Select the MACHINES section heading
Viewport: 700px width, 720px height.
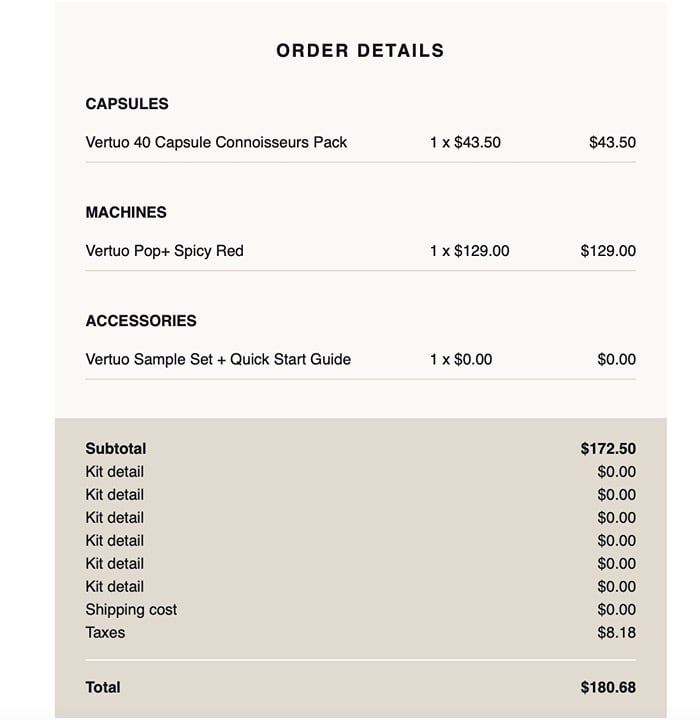pyautogui.click(x=126, y=212)
